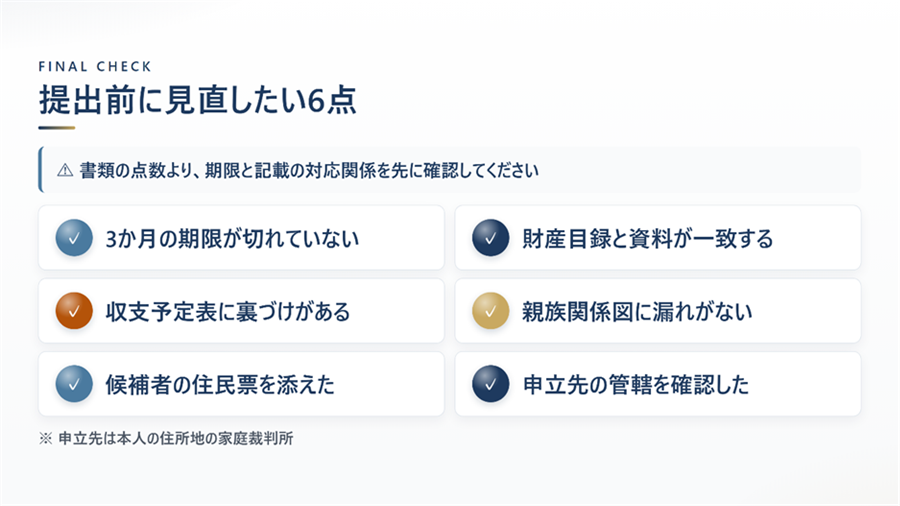Click the title 提出前に見直したい6点
The height and width of the screenshot is (506, 900).
pos(198,100)
